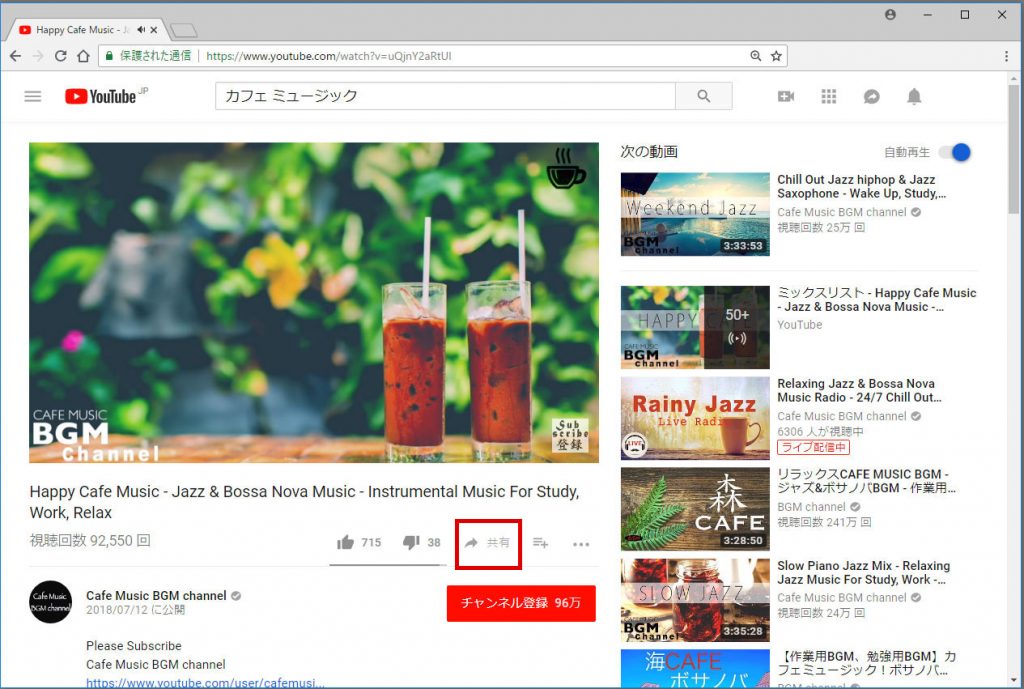Click the 6306 人が視聴中 viewer count
Screen dimensions: 1024x689
820,432
